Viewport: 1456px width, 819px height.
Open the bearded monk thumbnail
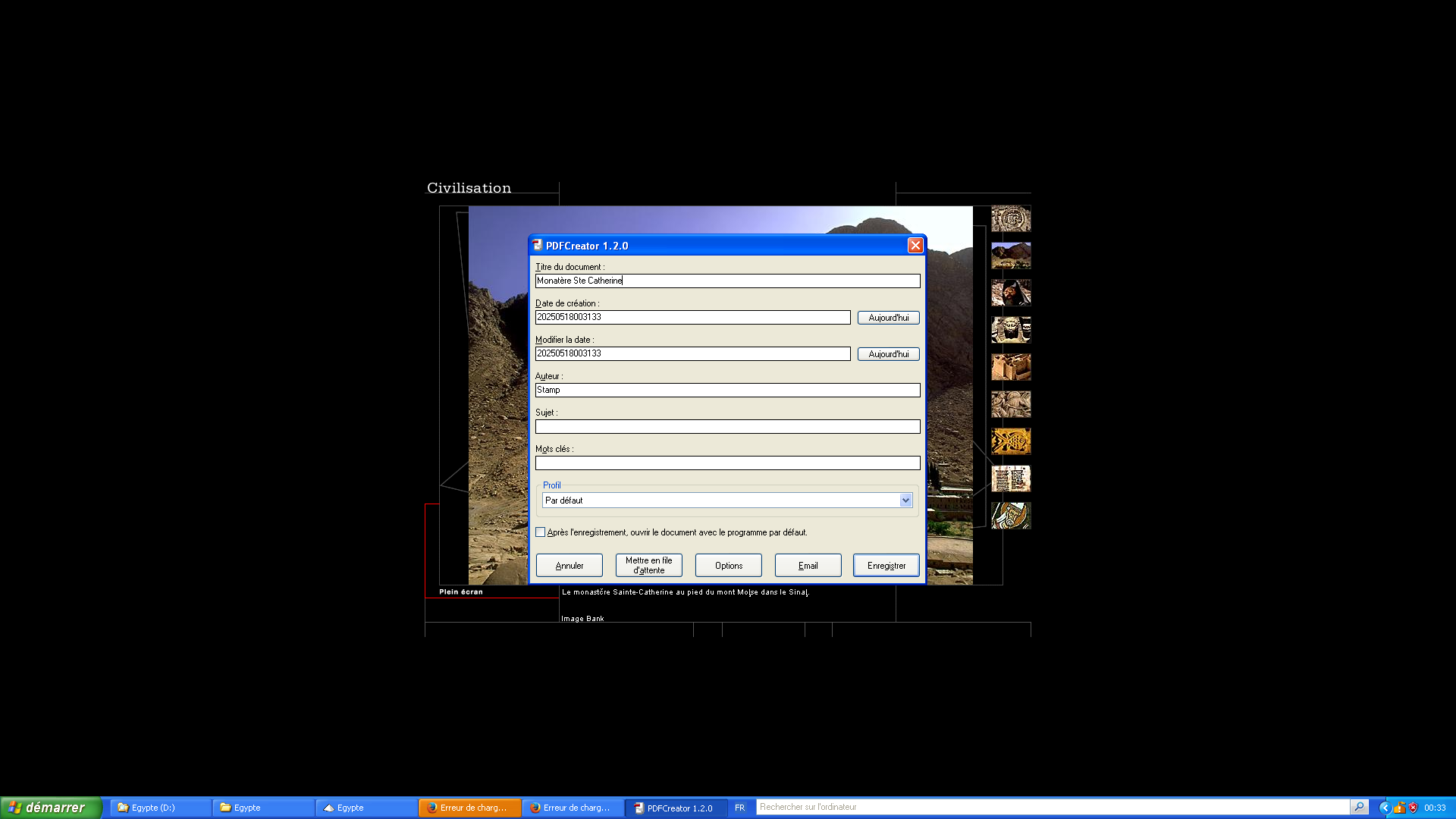[1011, 293]
